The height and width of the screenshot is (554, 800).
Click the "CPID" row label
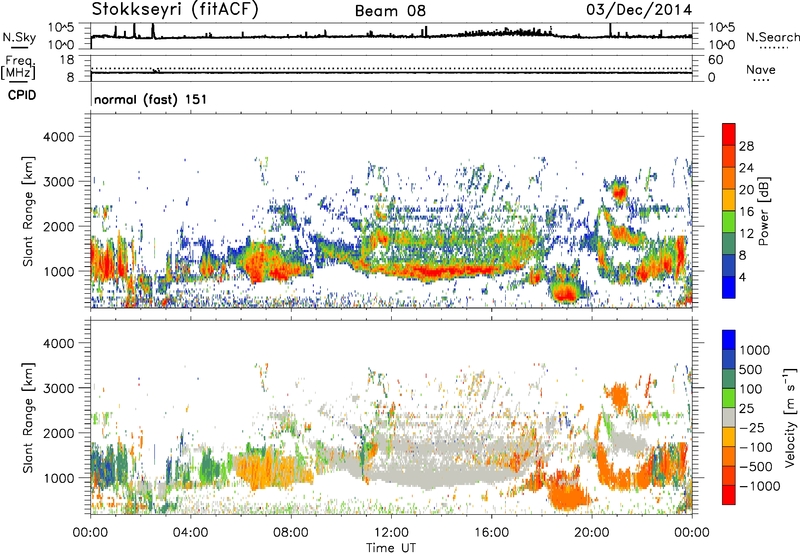pos(22,95)
